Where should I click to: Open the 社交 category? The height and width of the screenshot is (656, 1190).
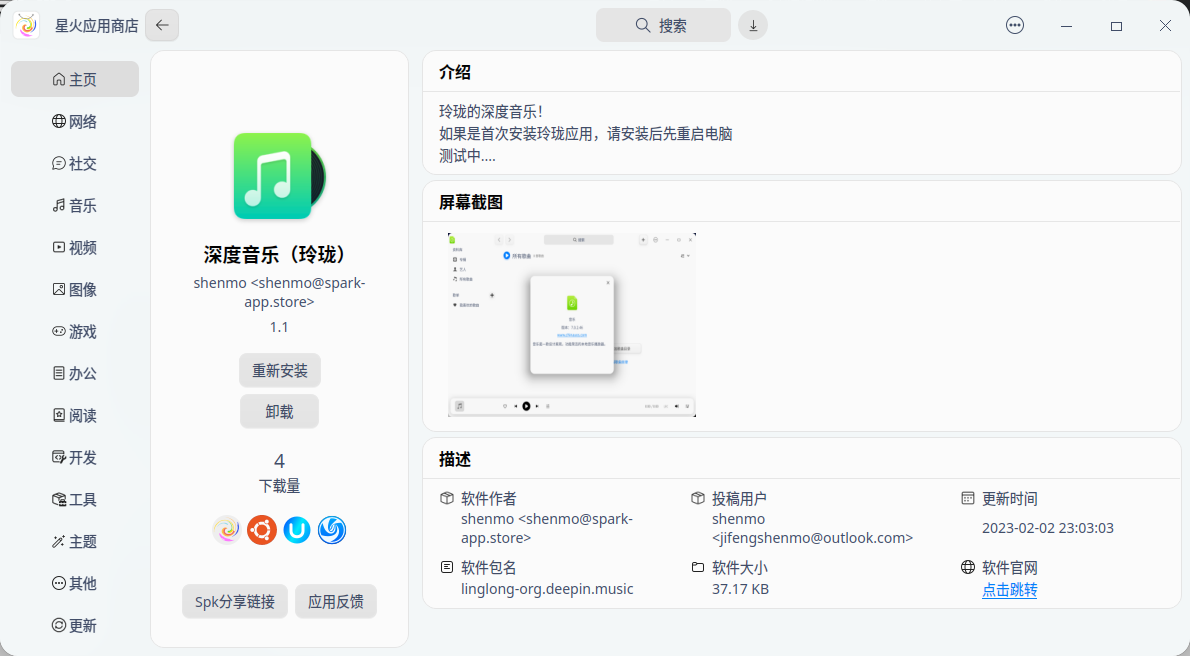74,163
